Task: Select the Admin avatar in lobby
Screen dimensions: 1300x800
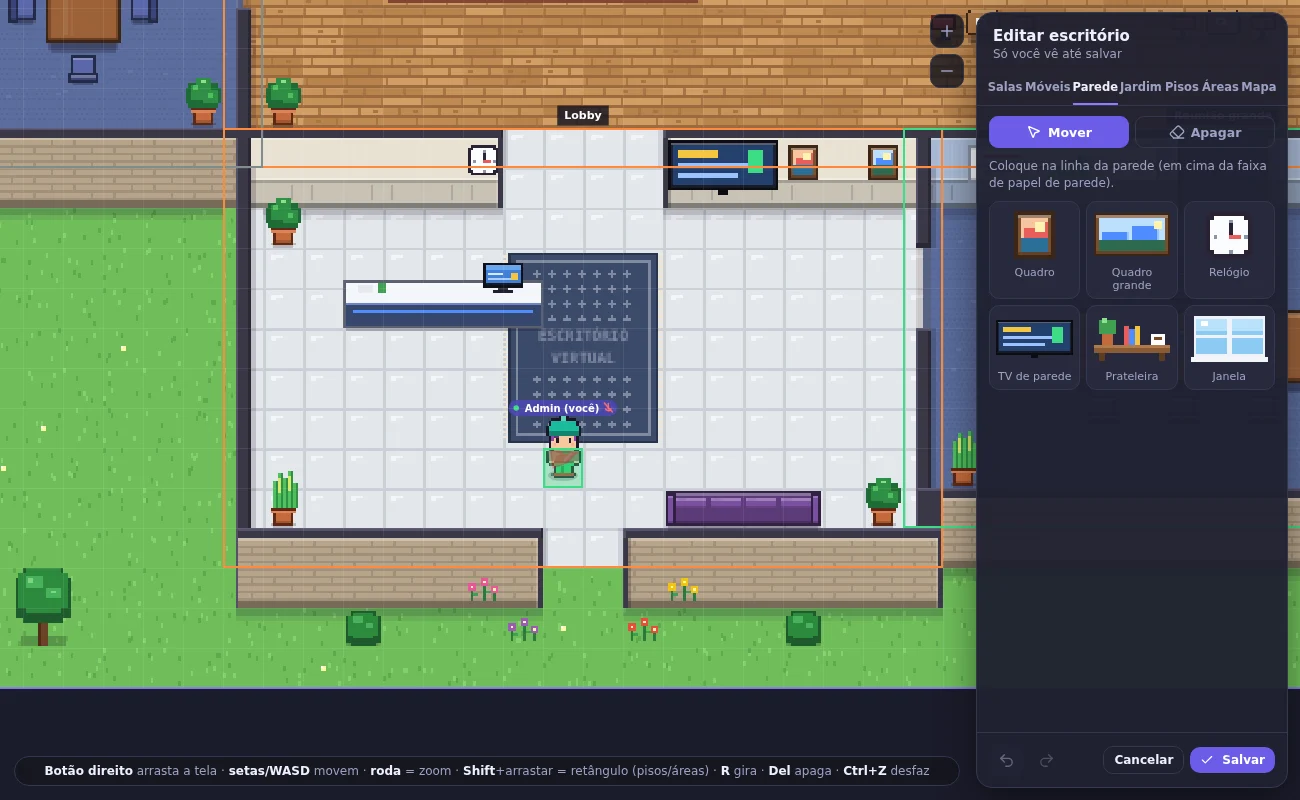Action: pyautogui.click(x=563, y=448)
